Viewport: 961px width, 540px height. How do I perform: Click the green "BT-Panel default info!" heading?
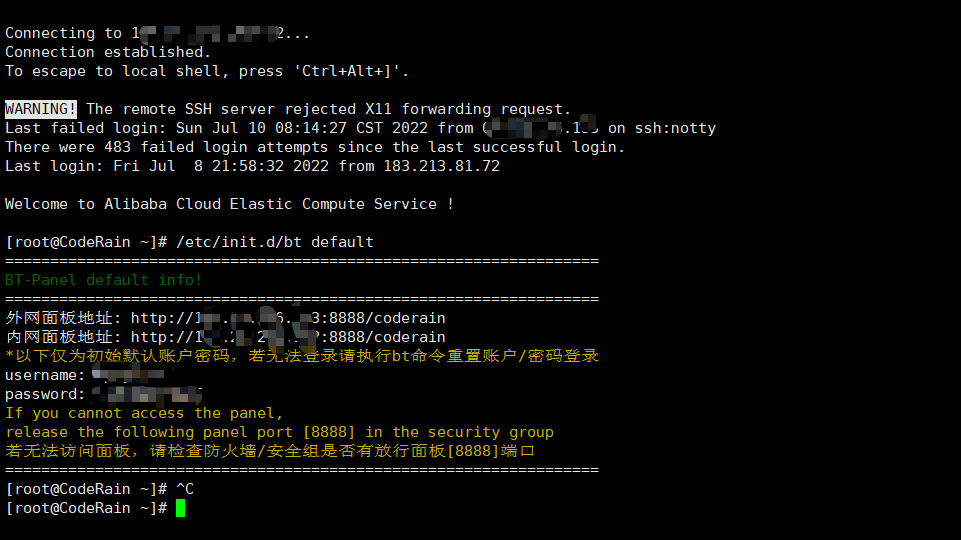pos(104,280)
